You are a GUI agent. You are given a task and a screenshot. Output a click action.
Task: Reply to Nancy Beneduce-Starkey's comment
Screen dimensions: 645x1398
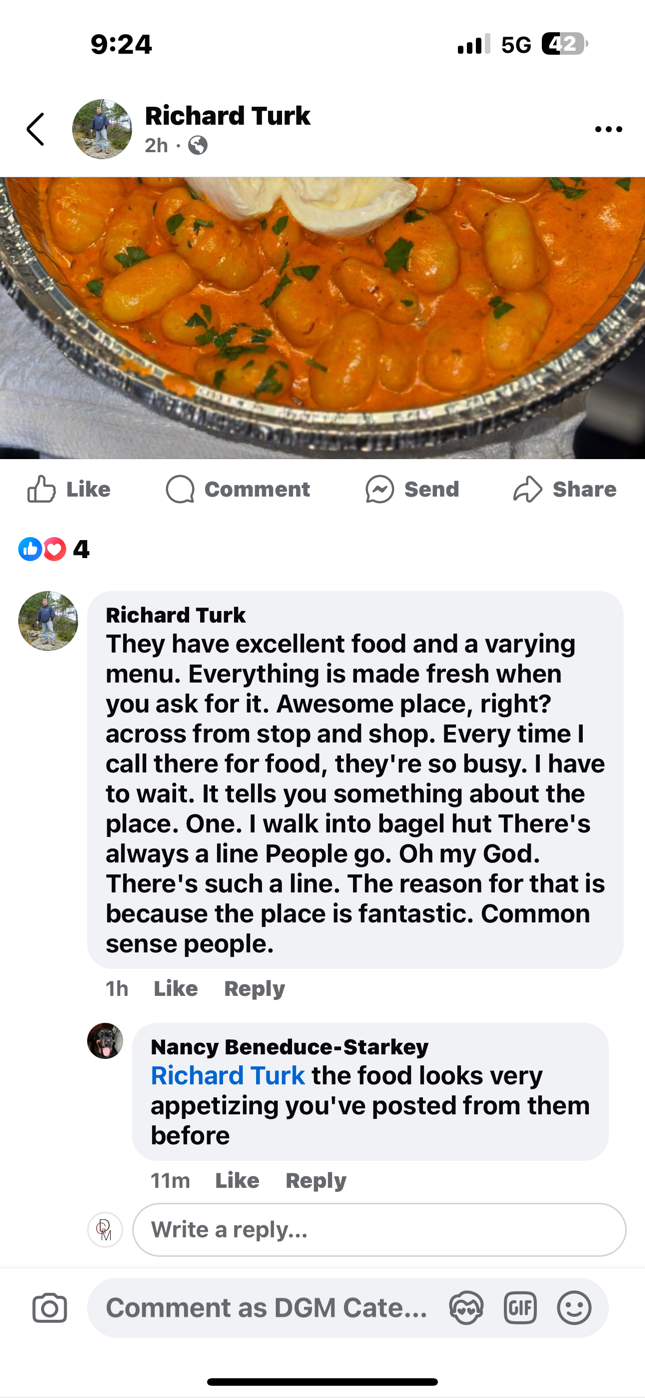pyautogui.click(x=315, y=1180)
